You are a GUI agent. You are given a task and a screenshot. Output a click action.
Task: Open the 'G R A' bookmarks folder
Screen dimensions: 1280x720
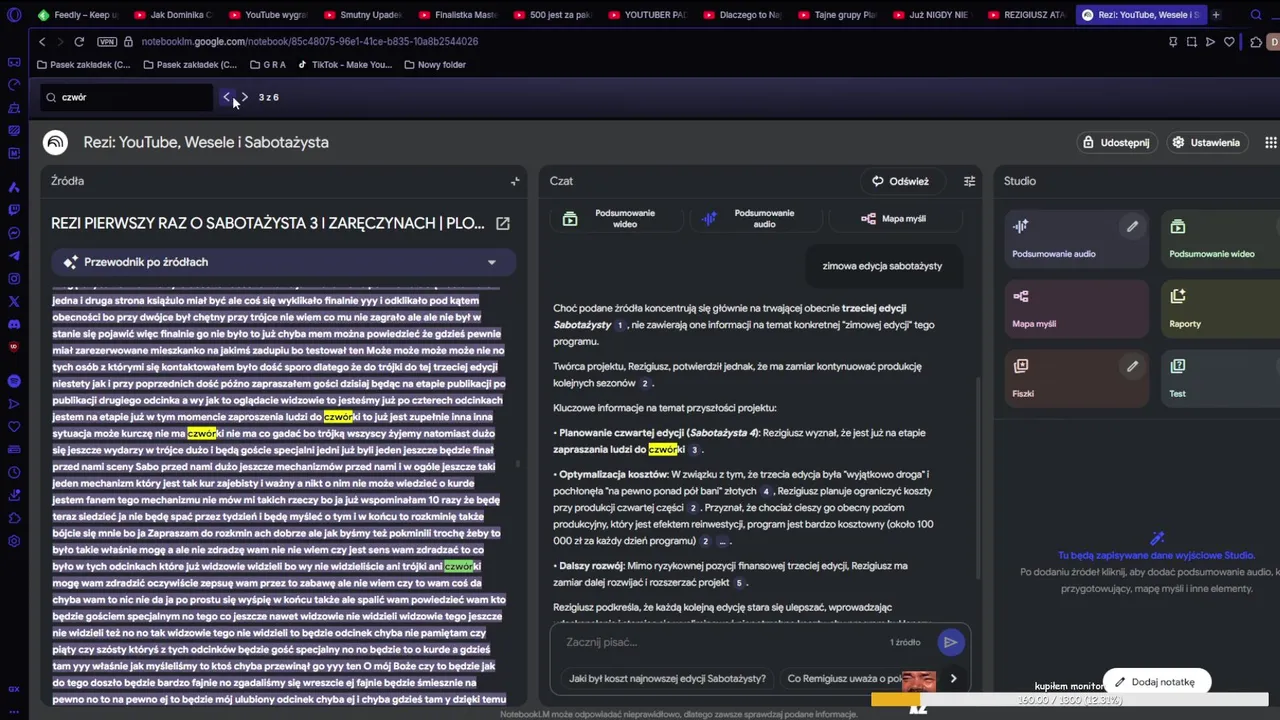click(267, 65)
